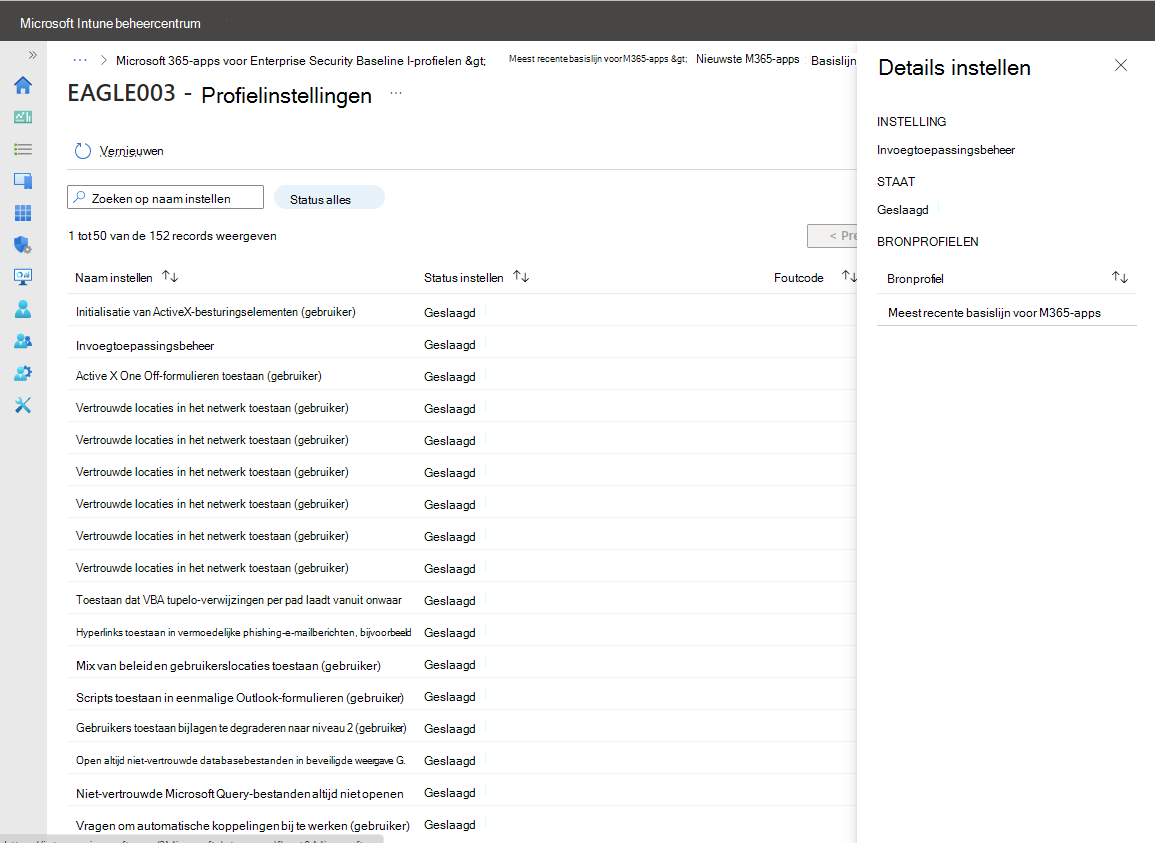Sort by Naam instellen column arrows

tap(170, 277)
